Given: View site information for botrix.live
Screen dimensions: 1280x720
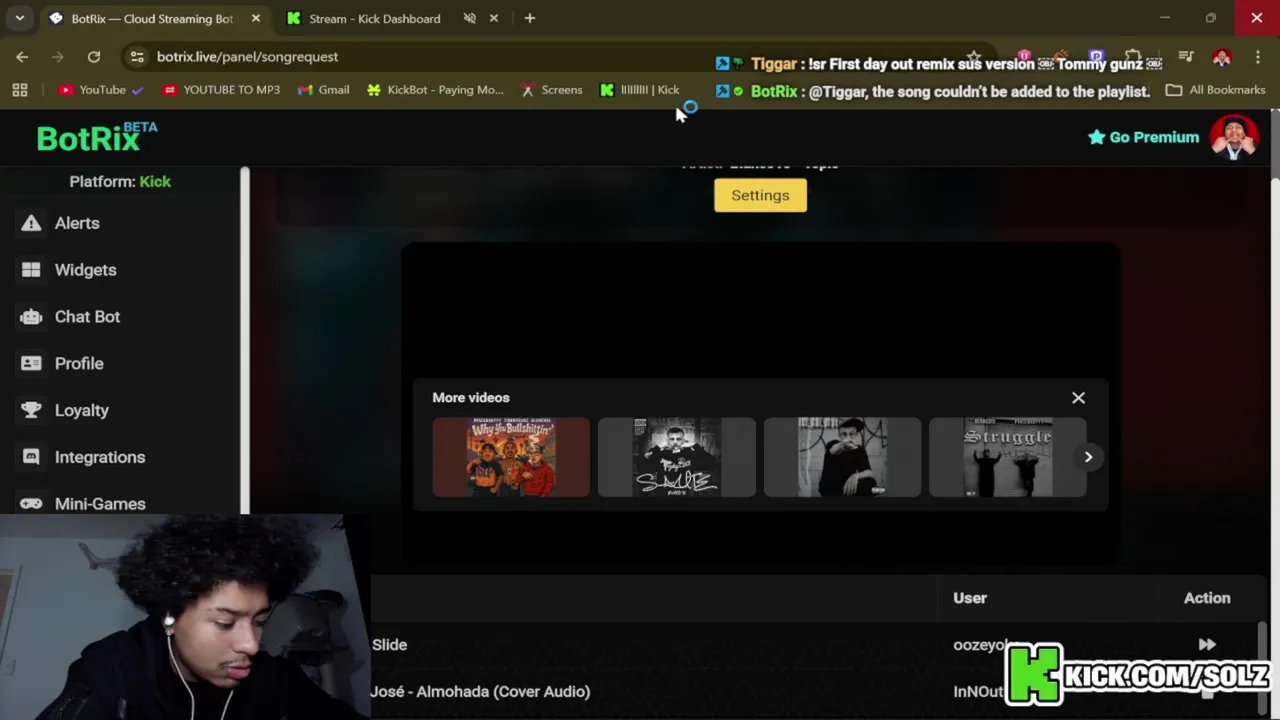Looking at the screenshot, I should pos(137,57).
